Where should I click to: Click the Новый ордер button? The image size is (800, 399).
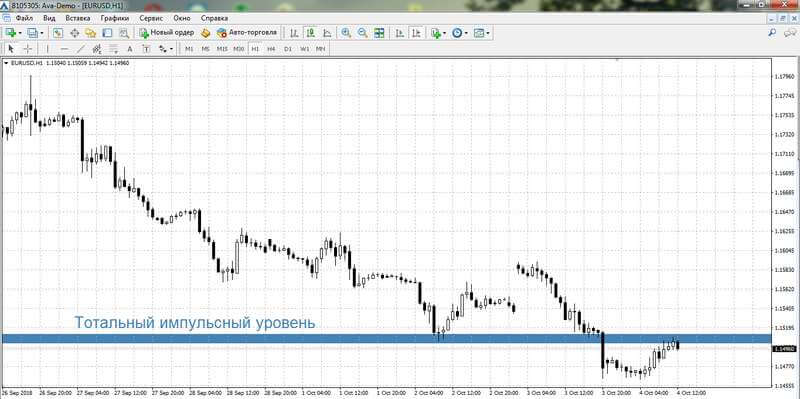[167, 33]
